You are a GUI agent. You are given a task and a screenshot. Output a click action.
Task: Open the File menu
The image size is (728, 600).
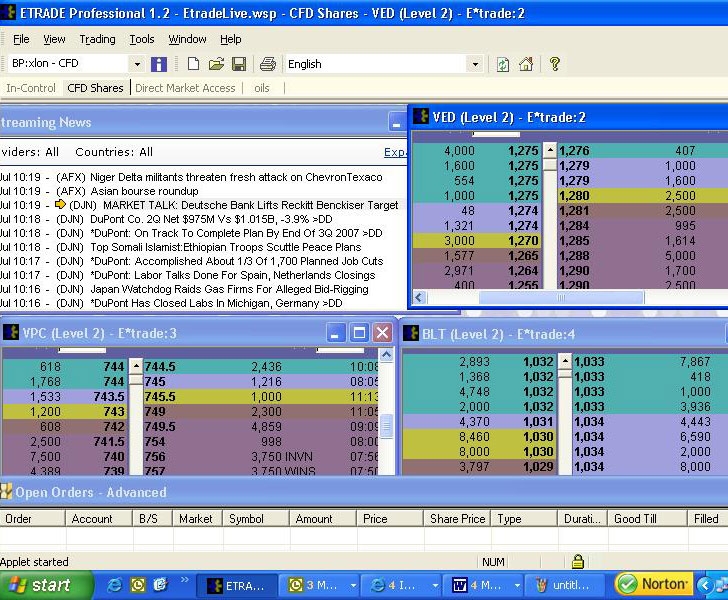point(21,39)
